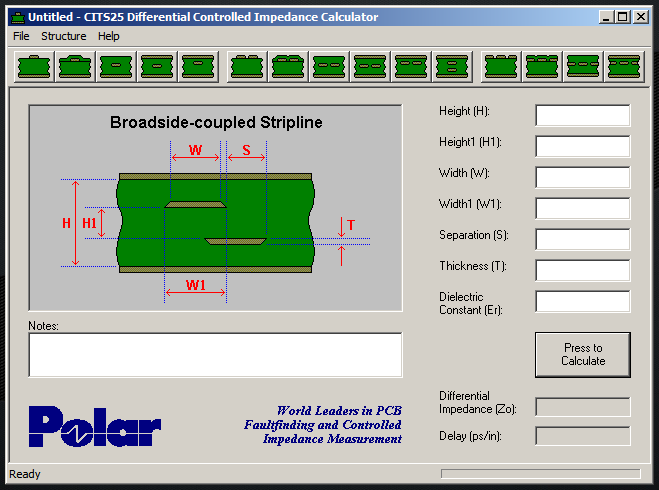Screen dimensions: 659x490
Task: Focus the Width1 (W1) input field
Action: (583, 208)
